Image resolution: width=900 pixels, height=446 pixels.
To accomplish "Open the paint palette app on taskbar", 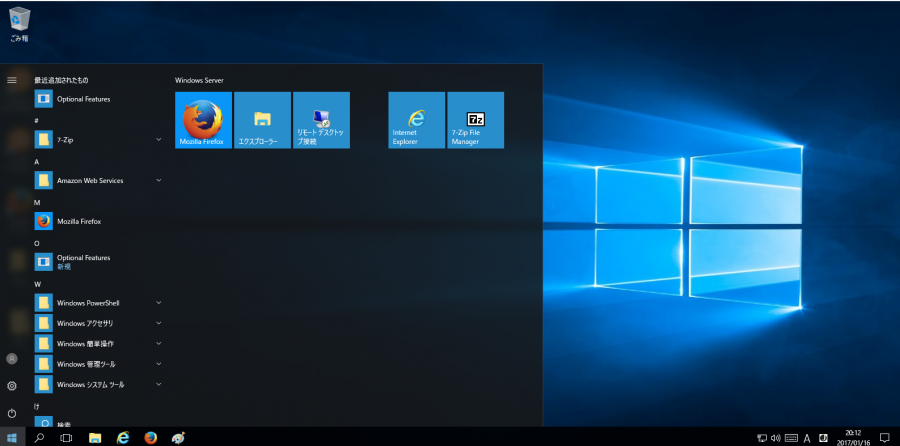I will 179,438.
